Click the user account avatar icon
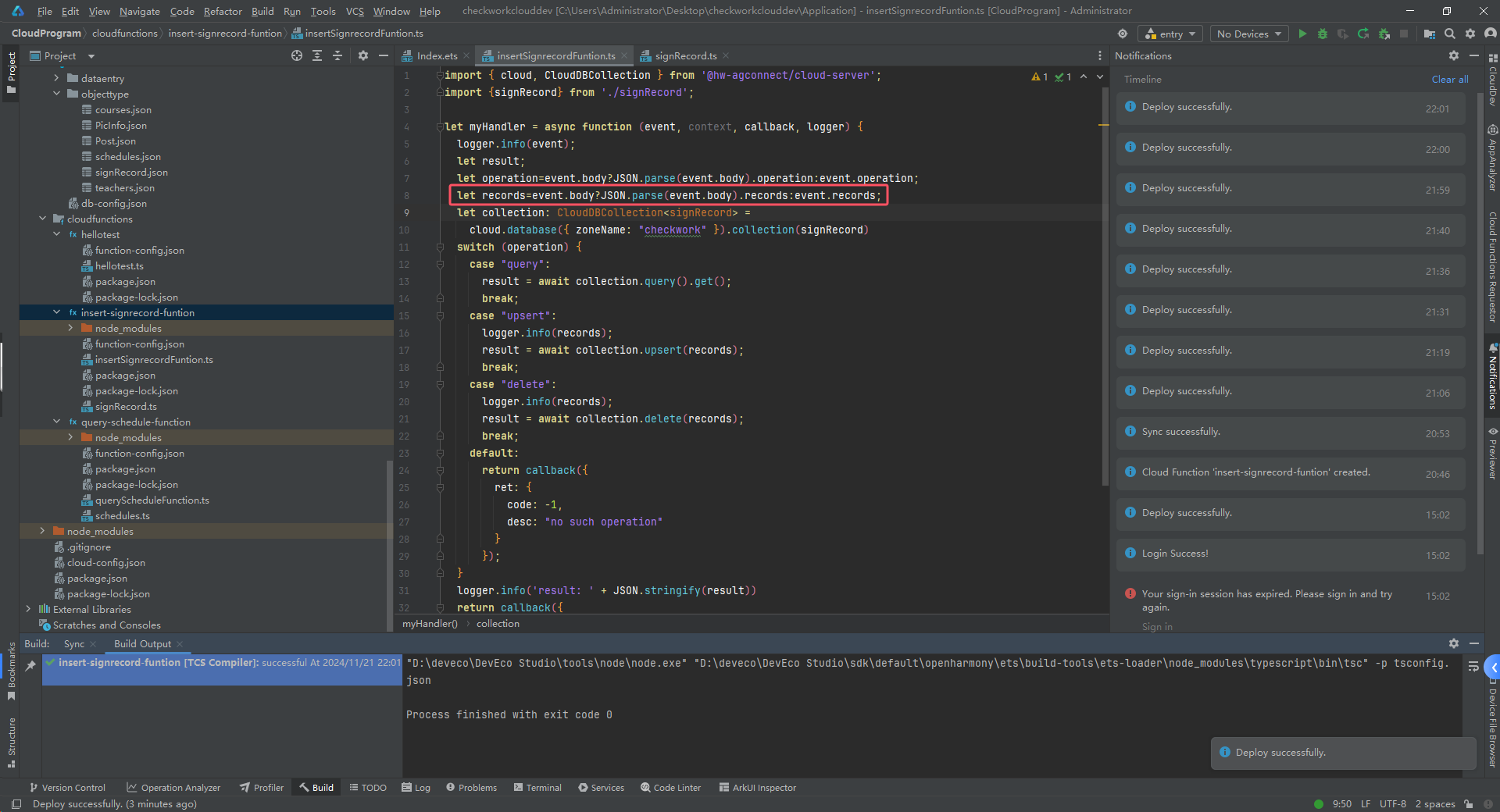Screen dimensions: 1500x812 click(1490, 34)
